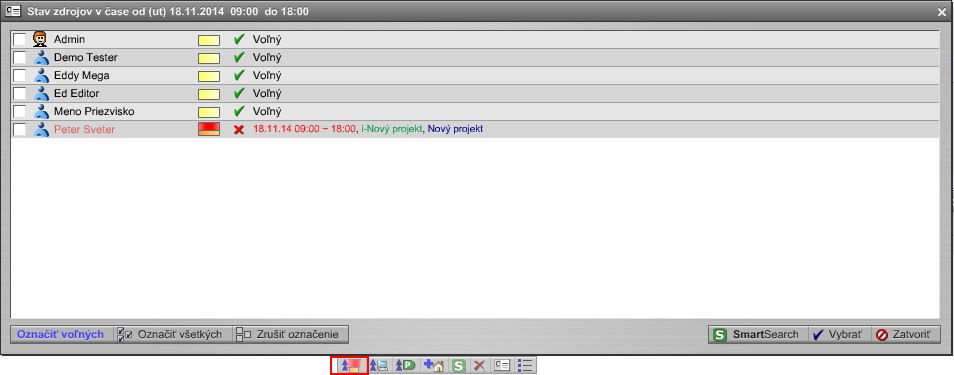Click the bulleted list toolbar icon
This screenshot has height=375, width=954.
click(x=525, y=365)
